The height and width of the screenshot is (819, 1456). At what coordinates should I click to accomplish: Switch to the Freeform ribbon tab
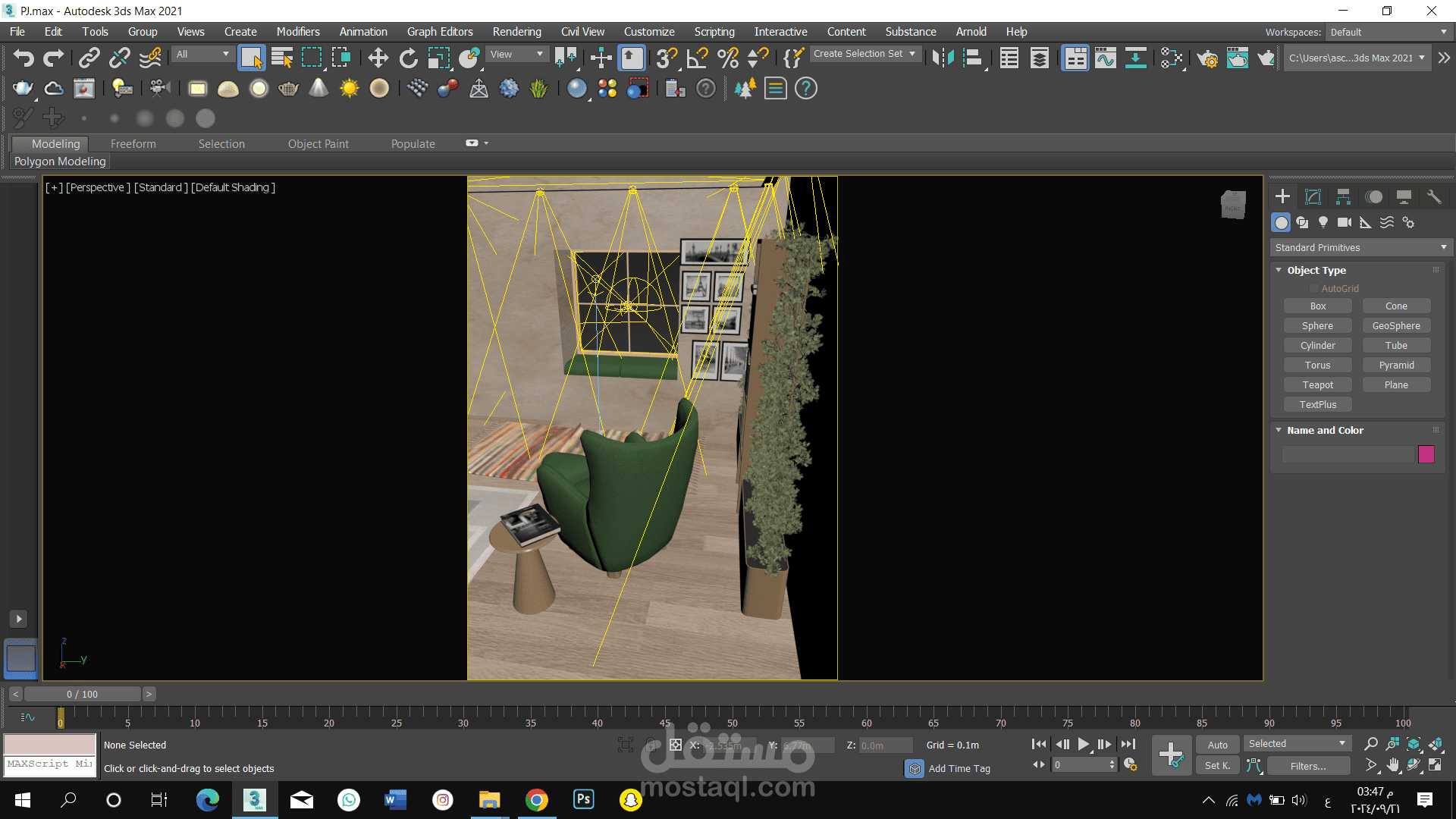pos(133,144)
